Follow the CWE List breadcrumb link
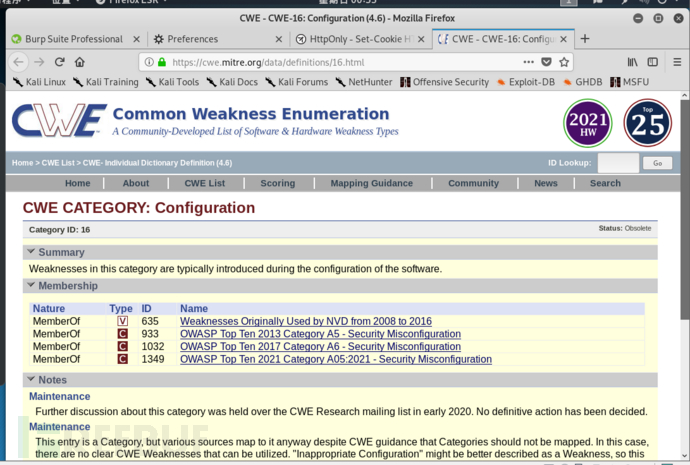The image size is (690, 465). pyautogui.click(x=58, y=163)
